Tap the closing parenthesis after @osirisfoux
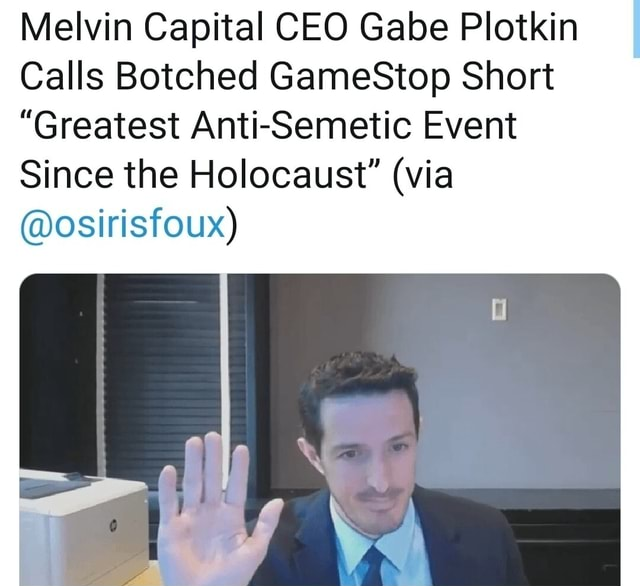 232,225
